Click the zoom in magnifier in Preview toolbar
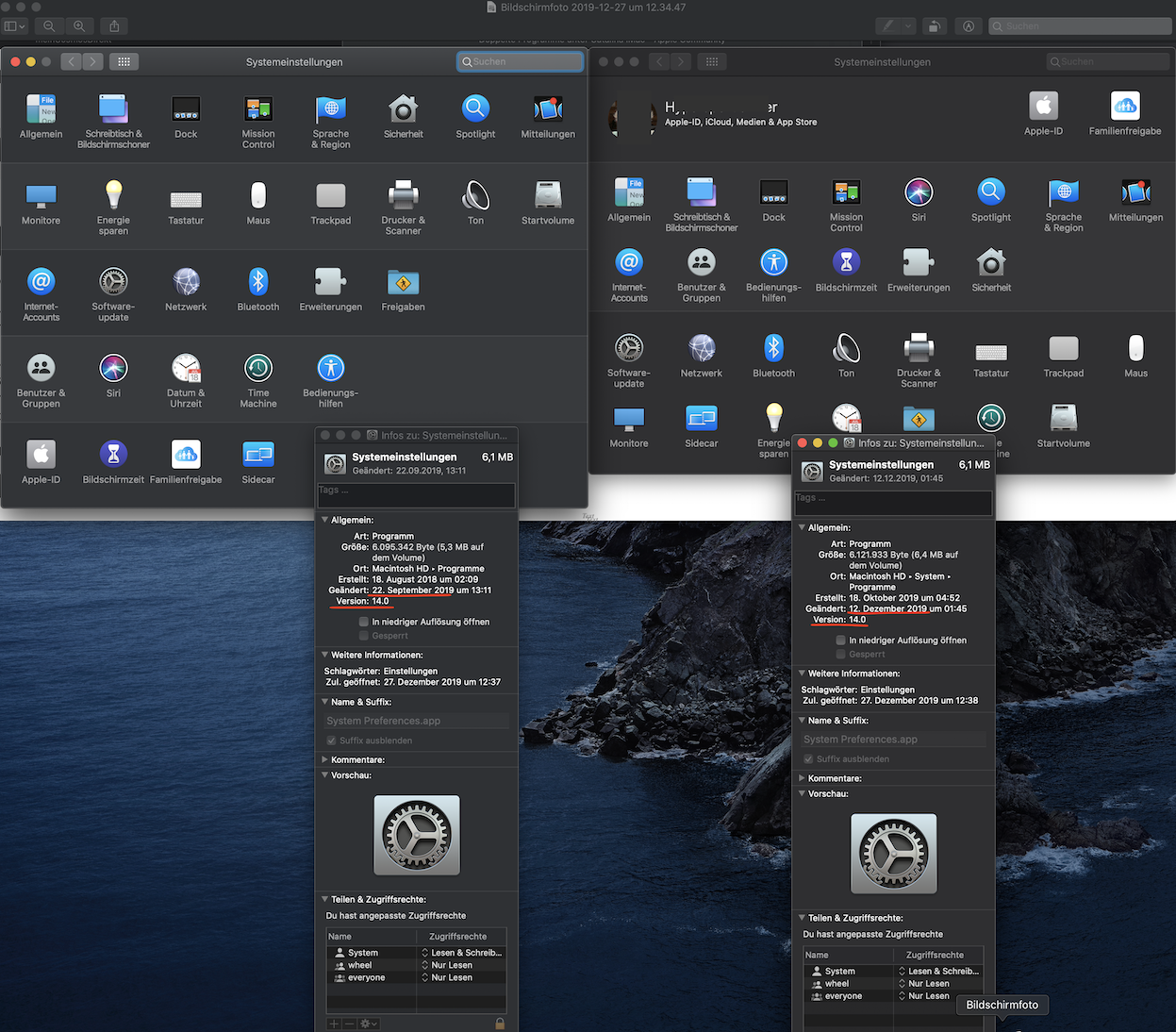Screen dimensions: 1176x1032 pyautogui.click(x=79, y=26)
